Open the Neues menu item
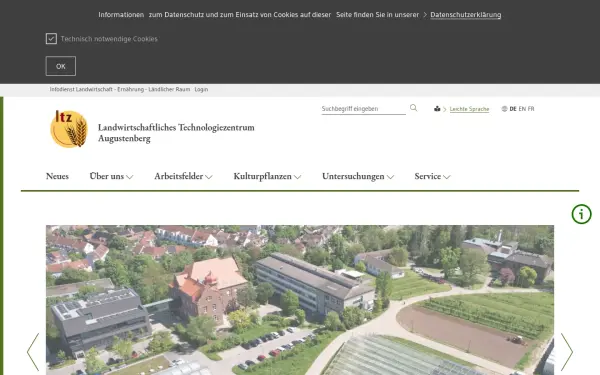 tap(57, 176)
